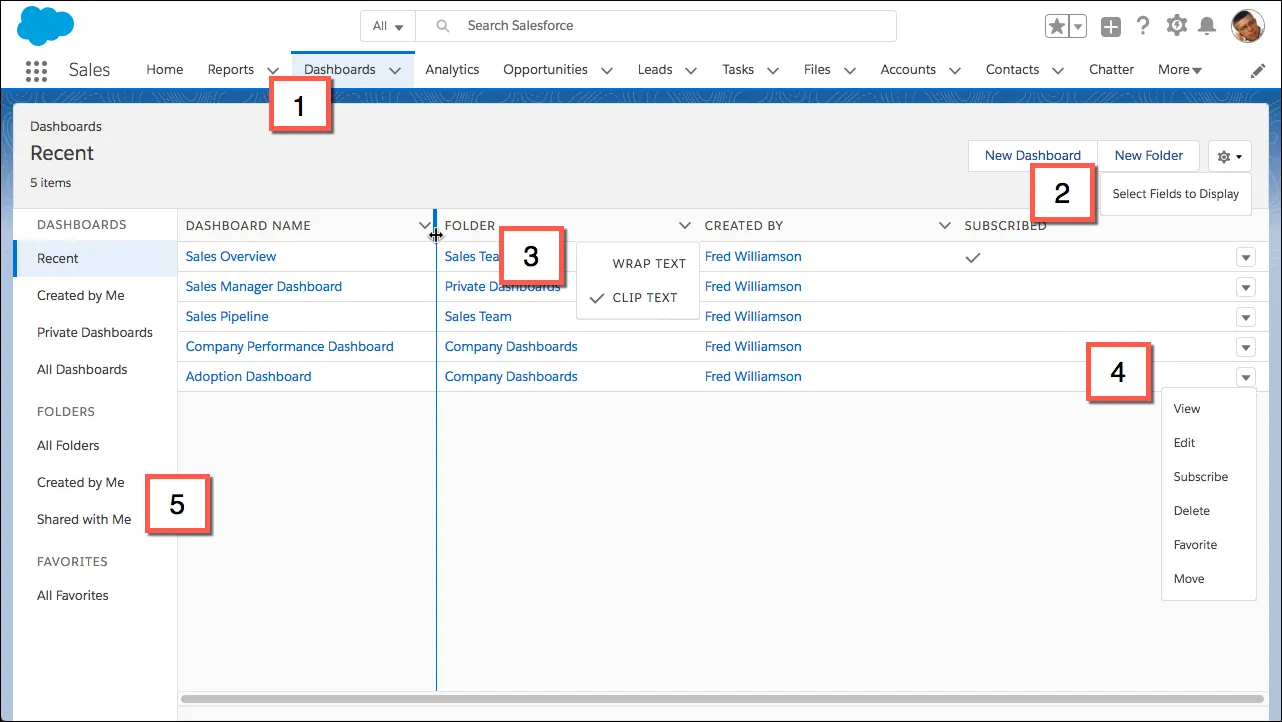Expand the Files tab chevron
Viewport: 1282px width, 722px height.
[849, 71]
